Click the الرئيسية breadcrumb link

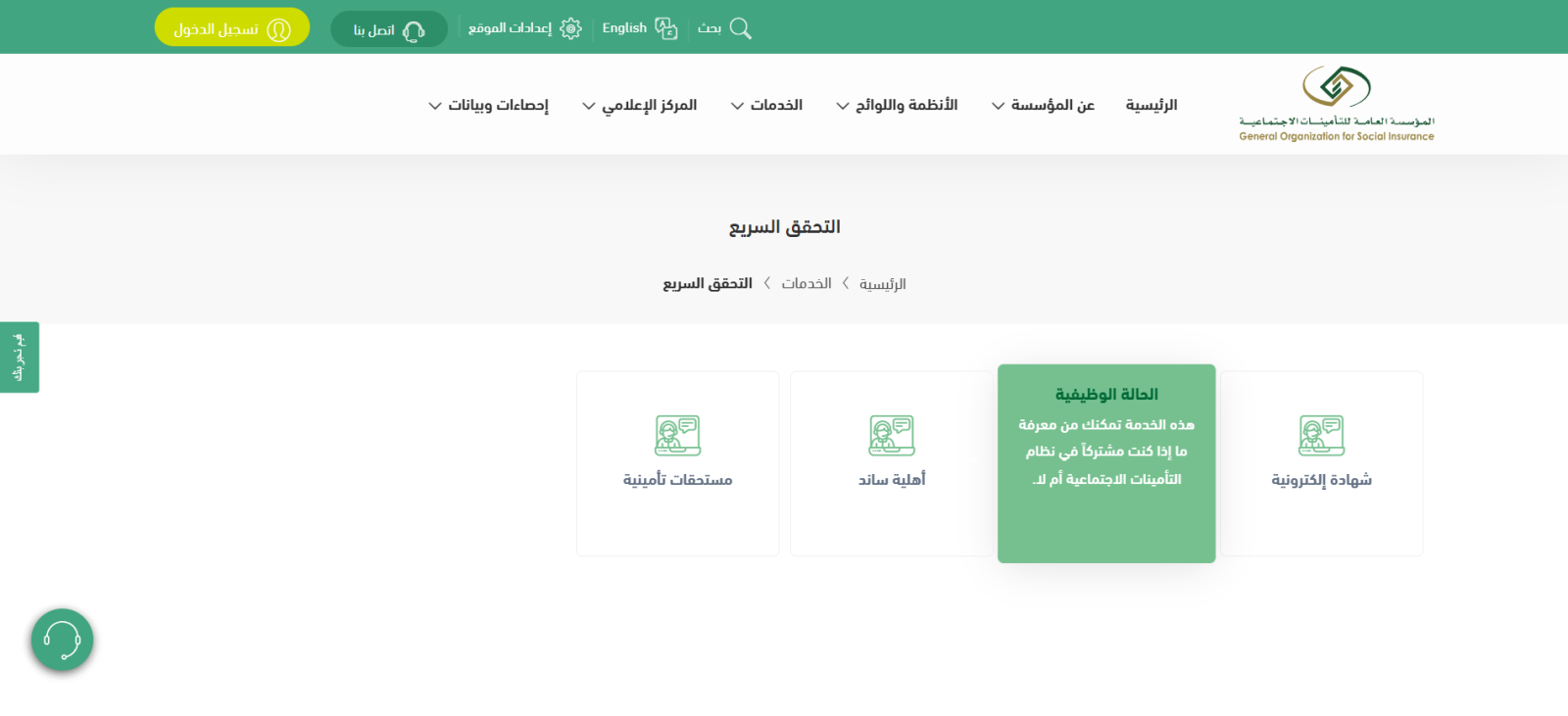883,284
